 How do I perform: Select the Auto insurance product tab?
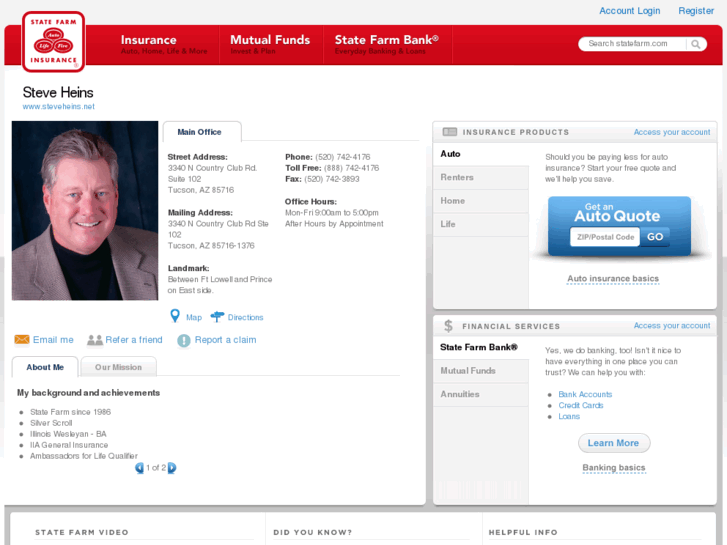click(x=481, y=154)
